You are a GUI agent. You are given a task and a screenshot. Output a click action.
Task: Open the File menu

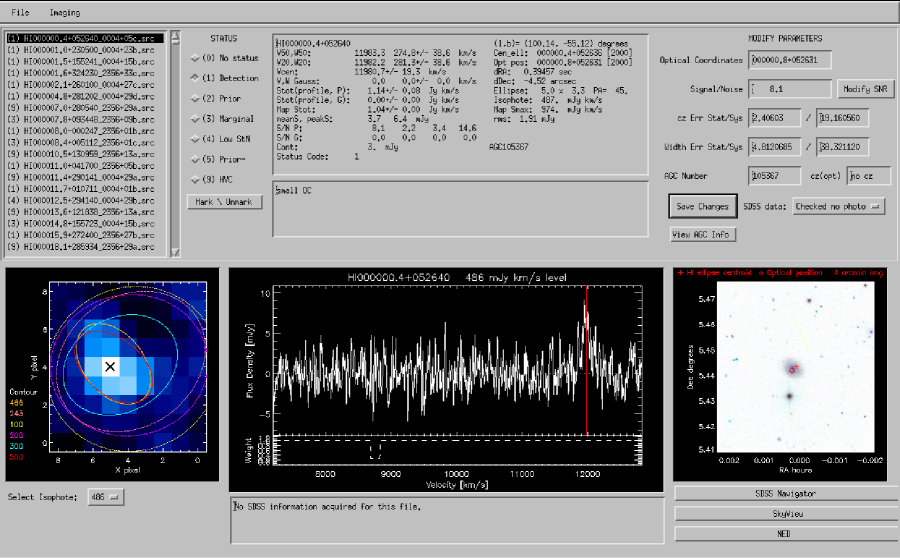pos(21,13)
